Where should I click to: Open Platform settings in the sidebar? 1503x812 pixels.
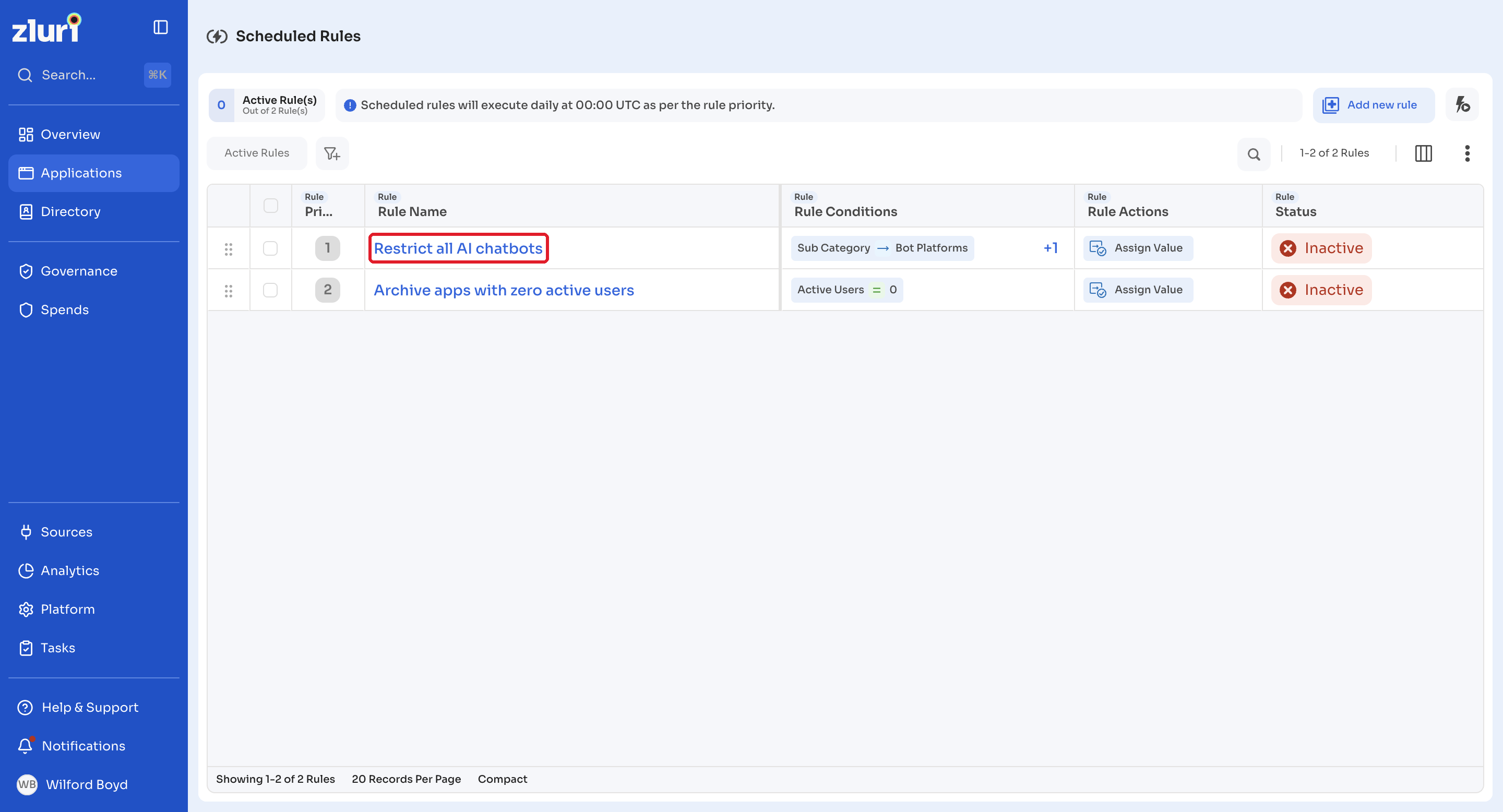[94, 609]
